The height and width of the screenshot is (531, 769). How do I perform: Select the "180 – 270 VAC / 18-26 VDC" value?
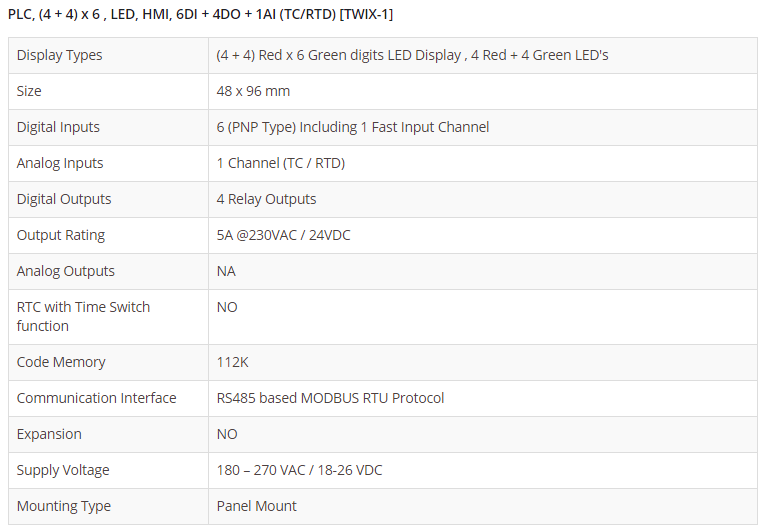tap(299, 470)
